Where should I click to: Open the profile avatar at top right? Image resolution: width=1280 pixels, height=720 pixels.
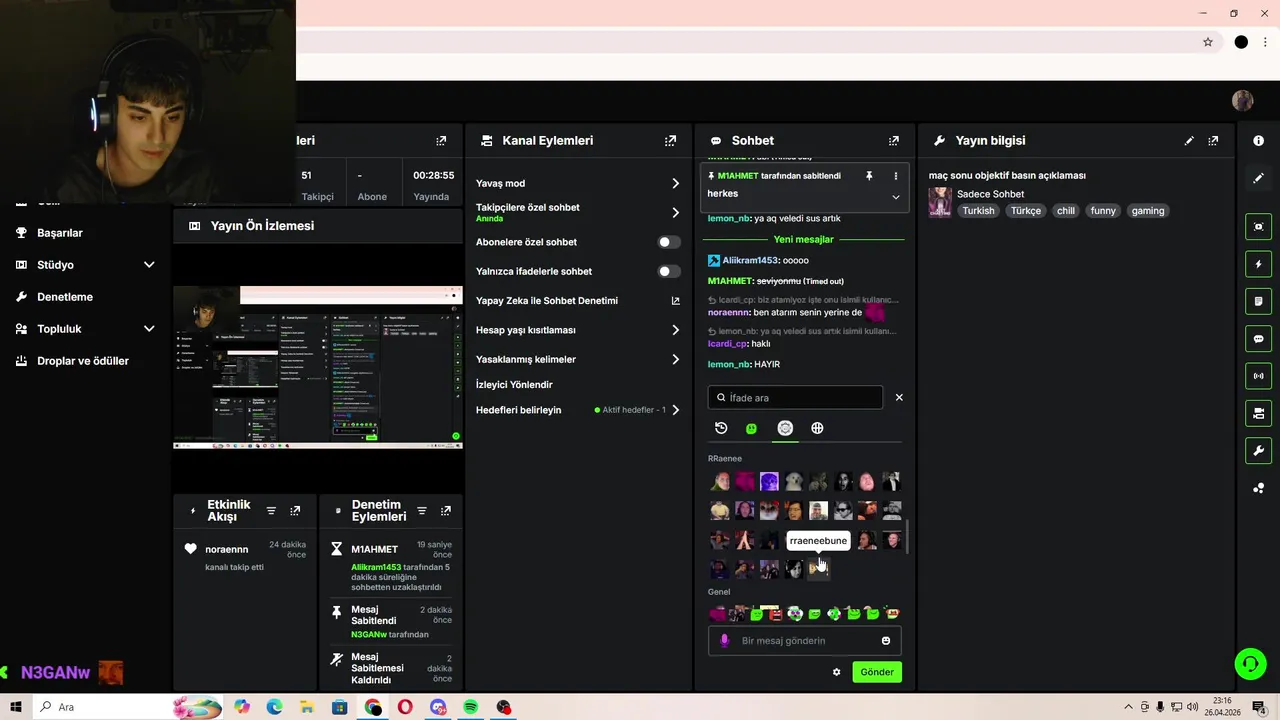1243,100
